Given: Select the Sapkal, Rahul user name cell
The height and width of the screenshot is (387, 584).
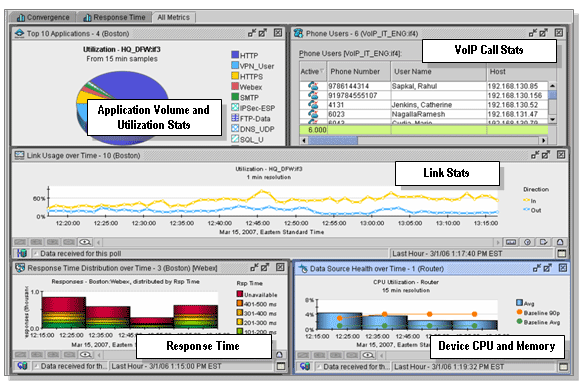Looking at the screenshot, I should (x=439, y=86).
